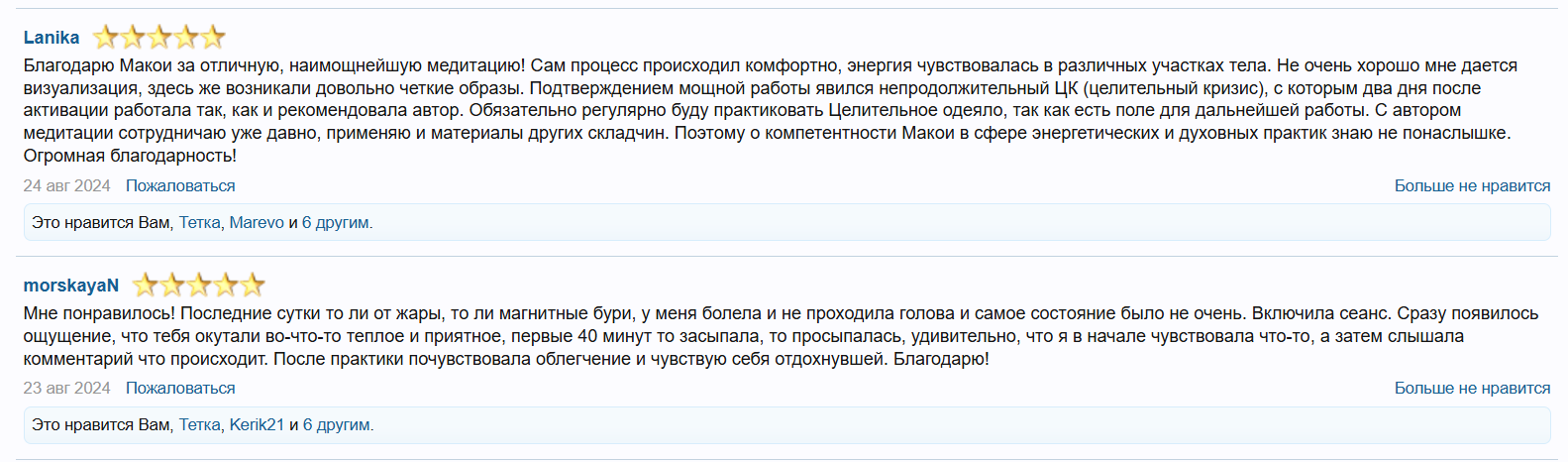Image resolution: width=1568 pixels, height=462 pixels.
Task: Click the middle star in morskayaN's rating
Action: (x=199, y=286)
